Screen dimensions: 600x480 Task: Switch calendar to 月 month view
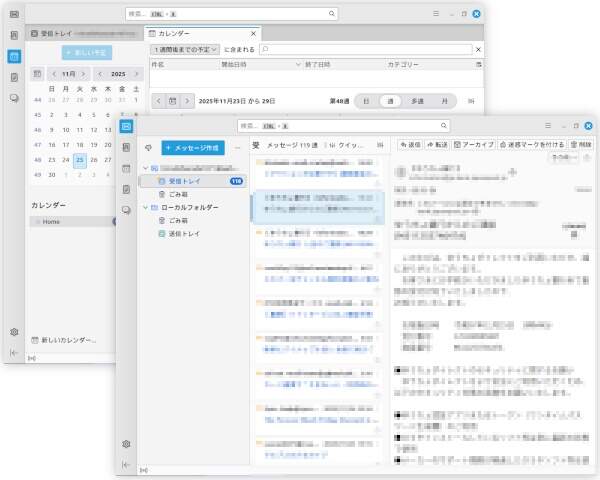tap(444, 101)
